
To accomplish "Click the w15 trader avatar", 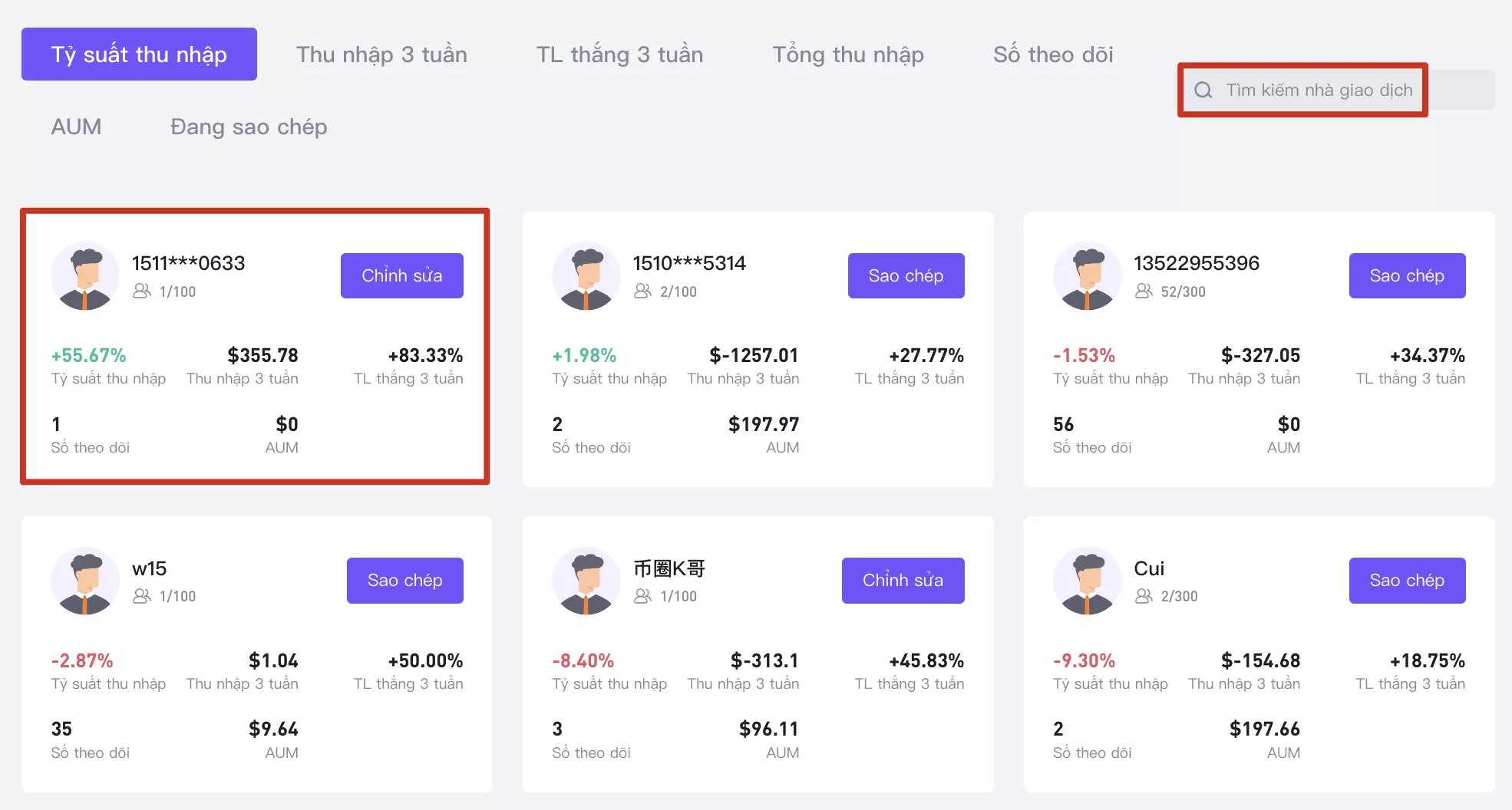I will point(85,581).
